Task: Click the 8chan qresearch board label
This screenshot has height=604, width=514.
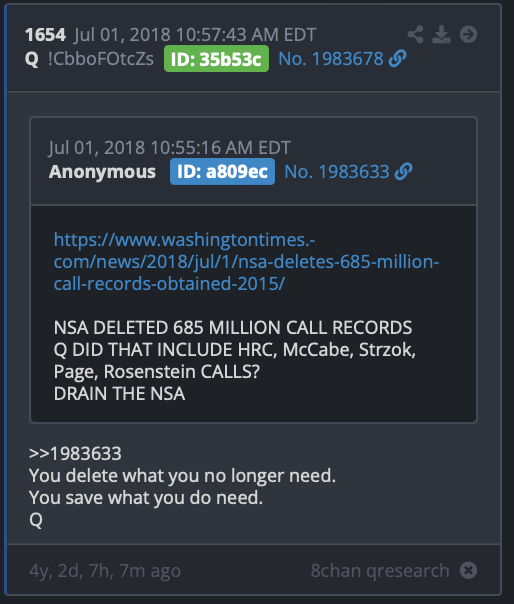Action: [x=380, y=570]
